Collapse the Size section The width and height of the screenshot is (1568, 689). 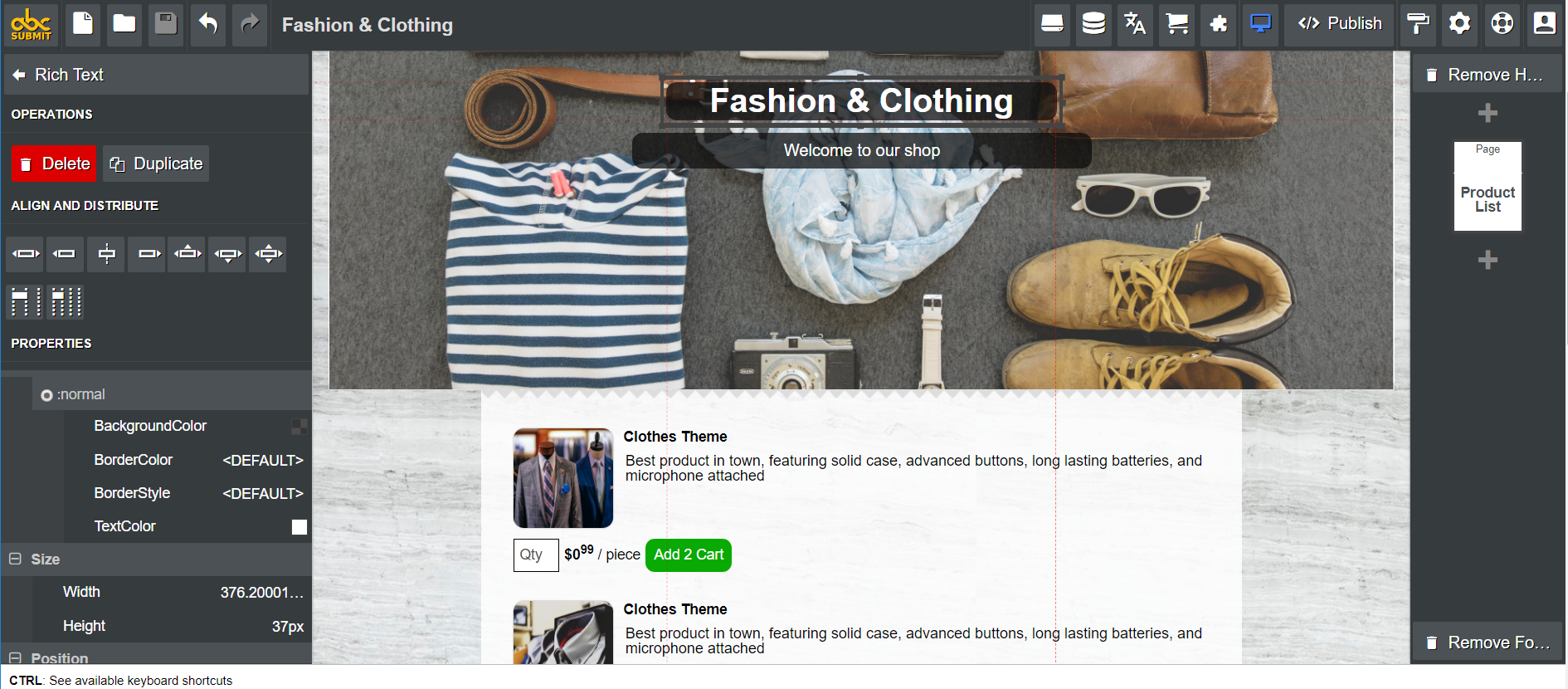coord(15,560)
